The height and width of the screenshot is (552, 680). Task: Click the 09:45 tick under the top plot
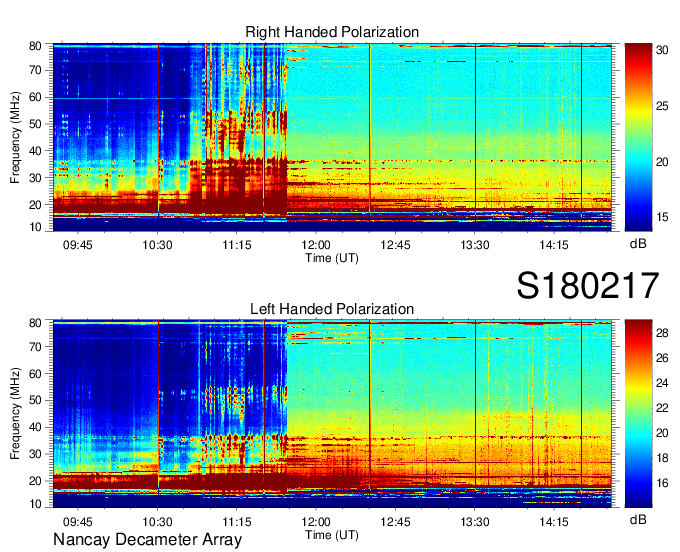(x=78, y=245)
